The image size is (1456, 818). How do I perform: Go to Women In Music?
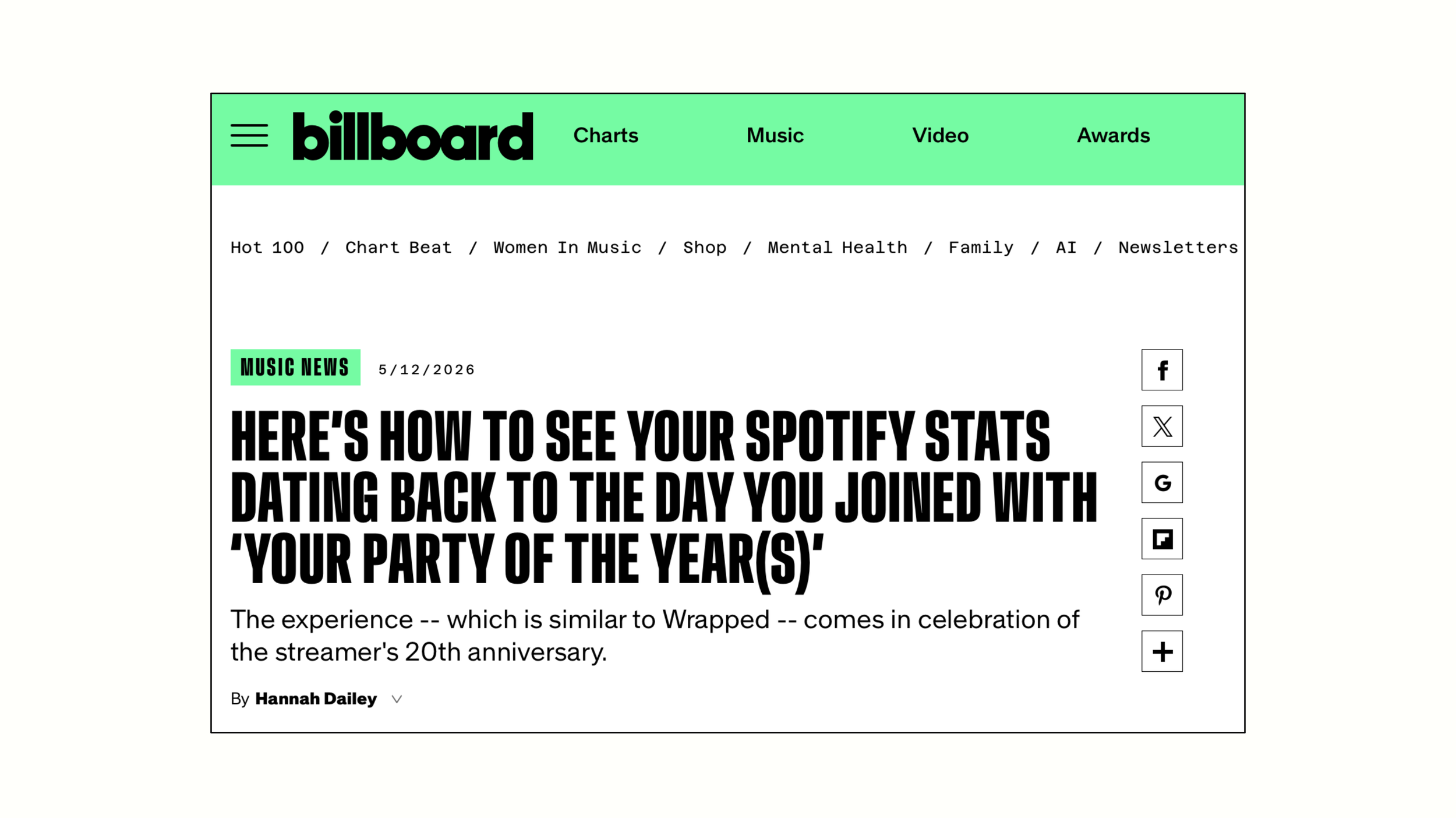point(567,248)
